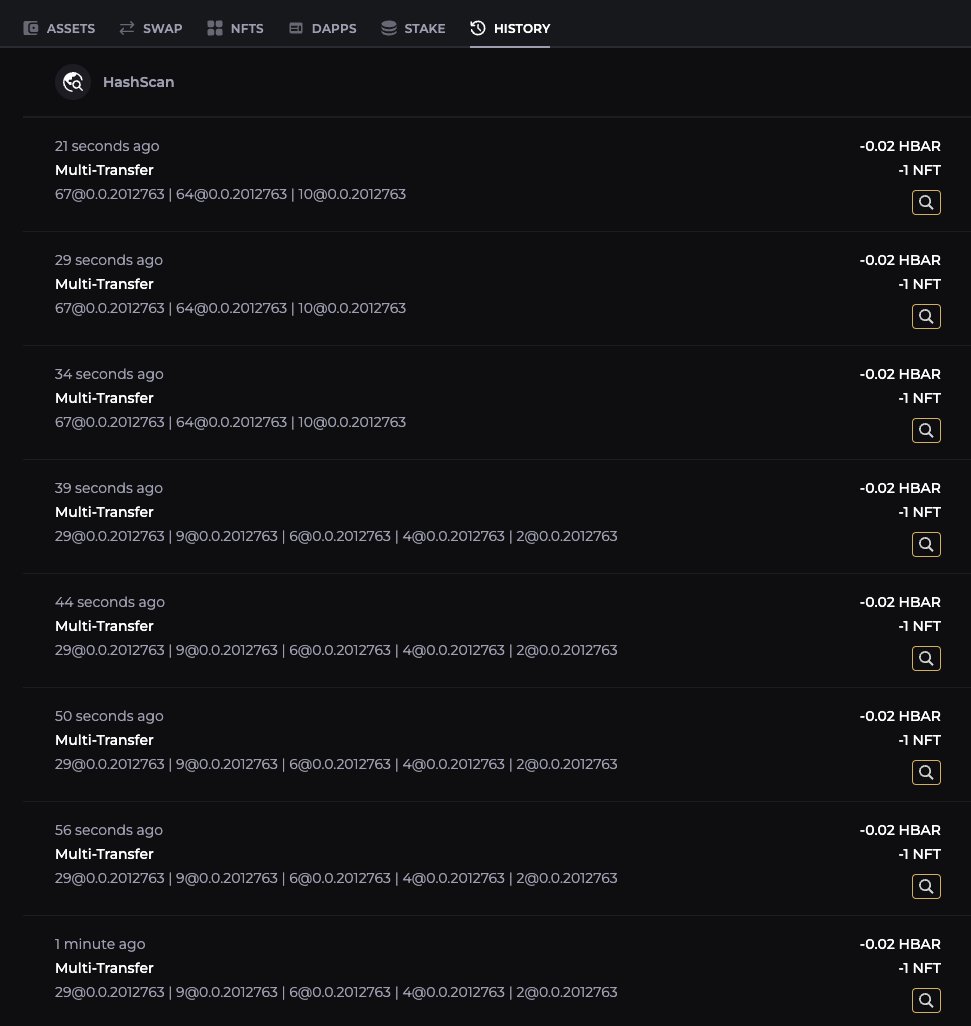Click the '39 seconds ago' timestamp
The image size is (971, 1026).
tap(109, 487)
